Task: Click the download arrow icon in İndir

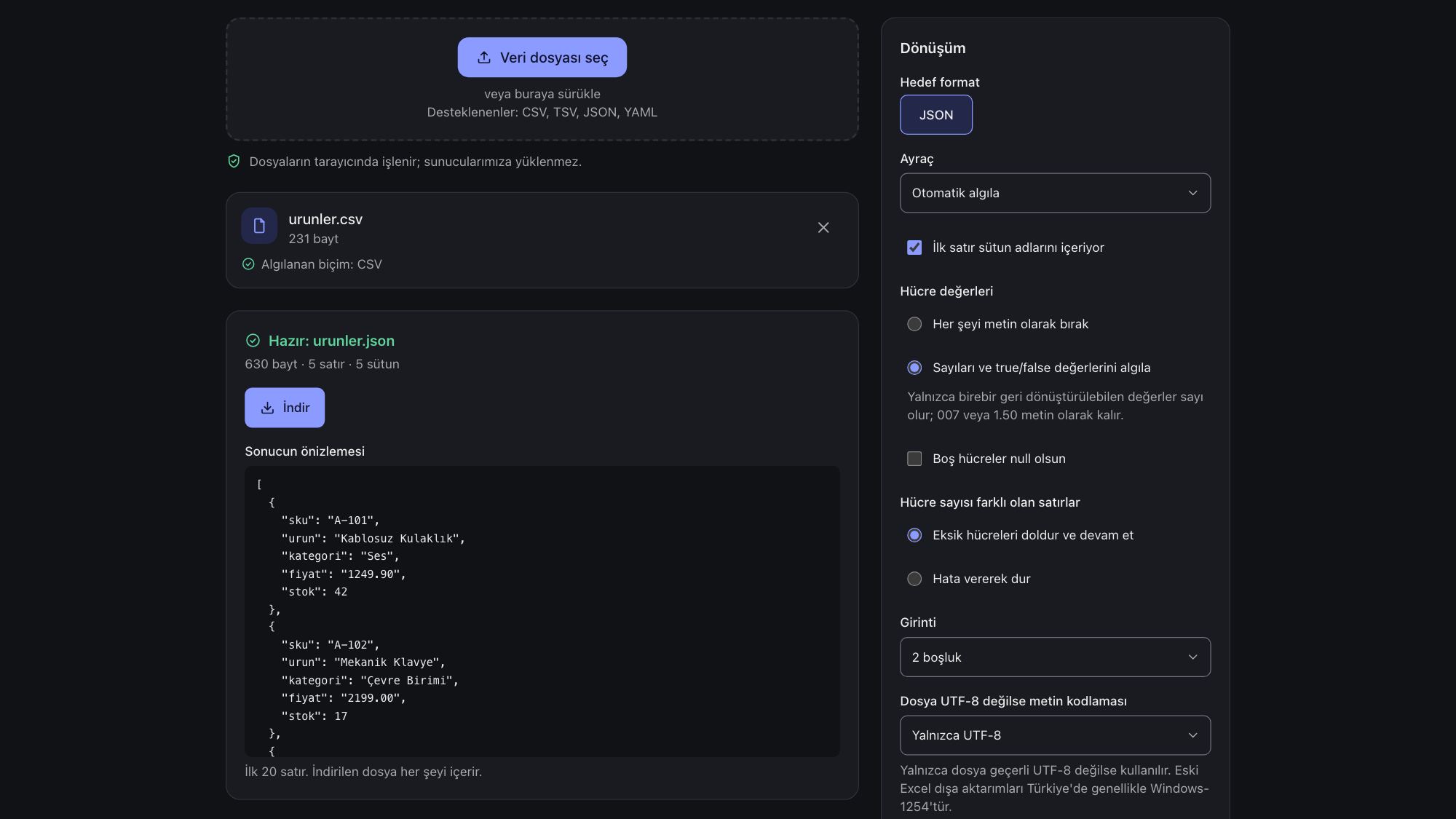Action: pyautogui.click(x=267, y=408)
